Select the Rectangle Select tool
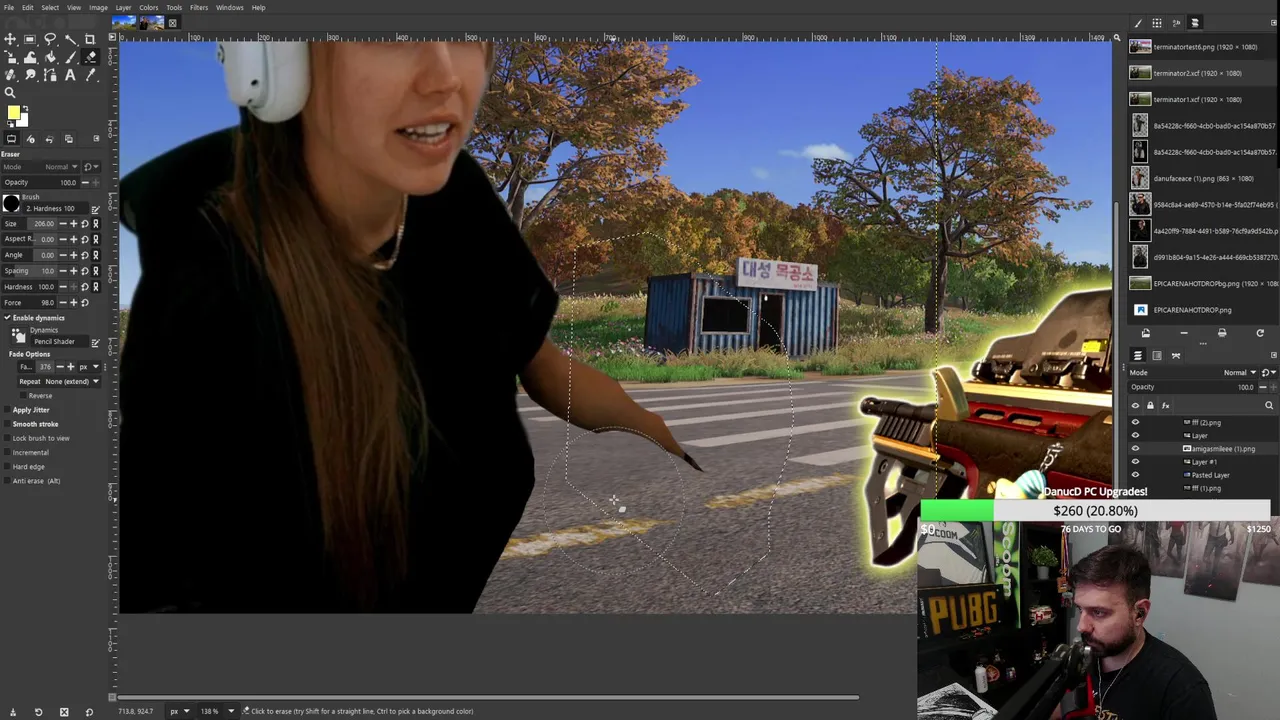 30,39
